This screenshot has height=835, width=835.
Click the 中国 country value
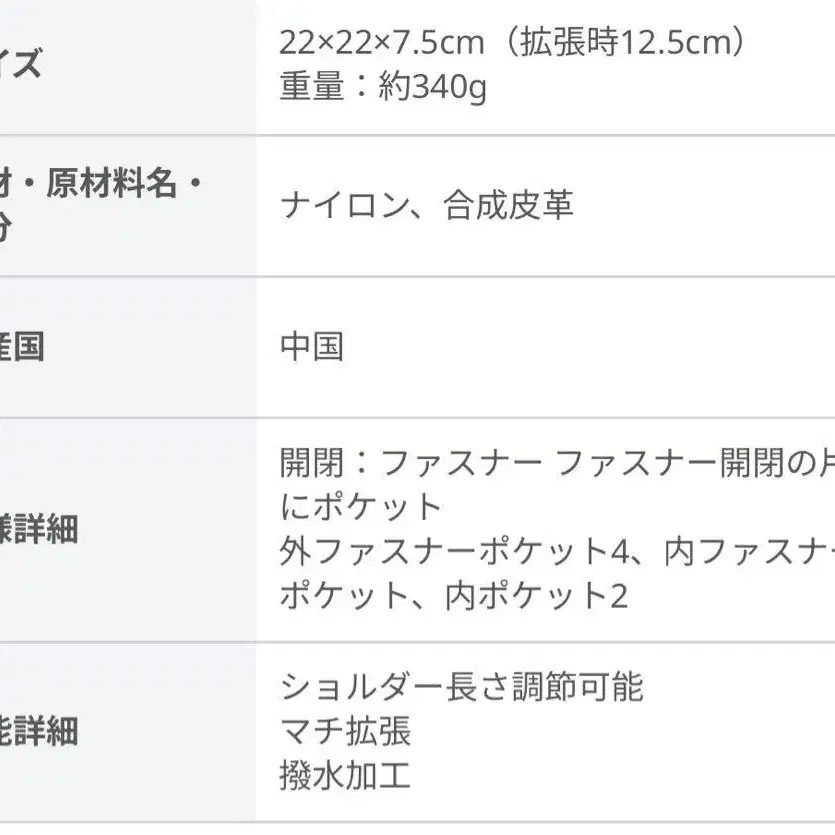[x=312, y=347]
